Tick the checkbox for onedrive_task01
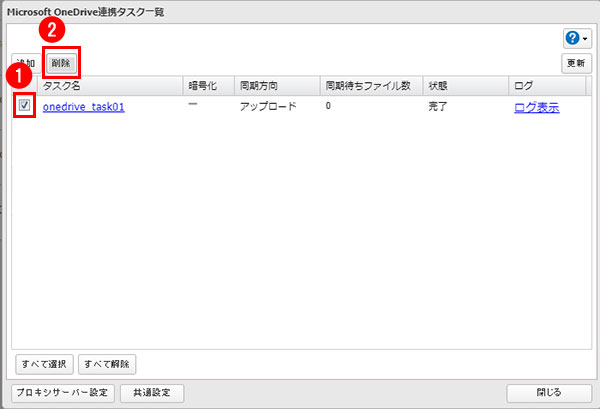Screen dimensions: 600x409 point(25,105)
